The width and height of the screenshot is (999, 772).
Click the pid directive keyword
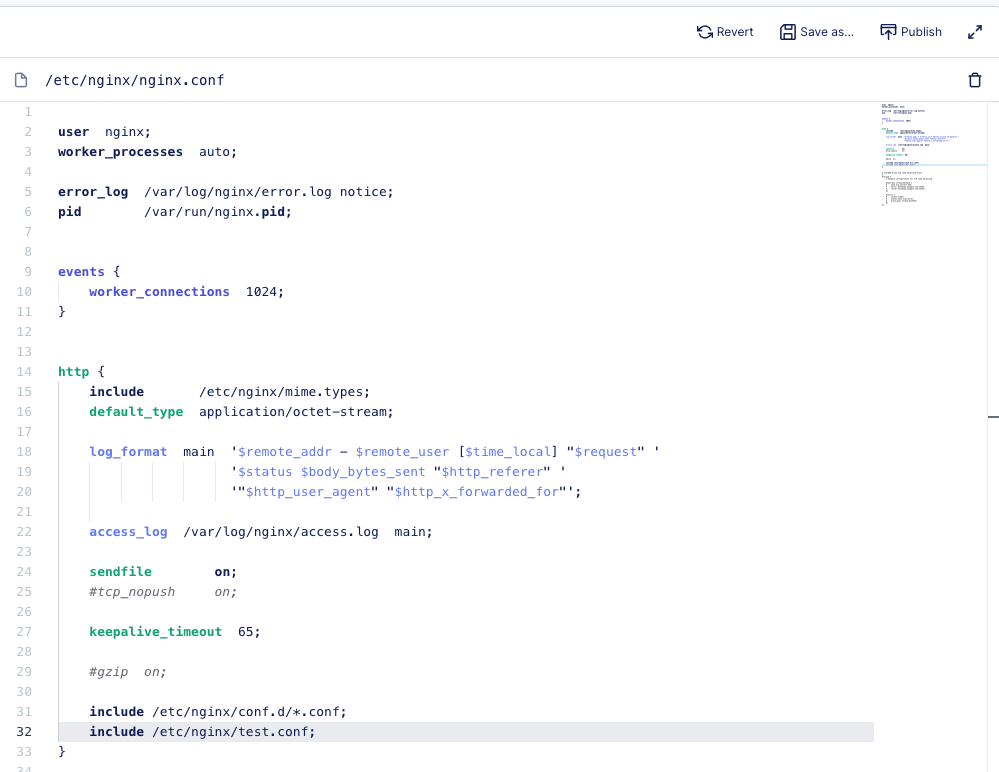point(69,212)
